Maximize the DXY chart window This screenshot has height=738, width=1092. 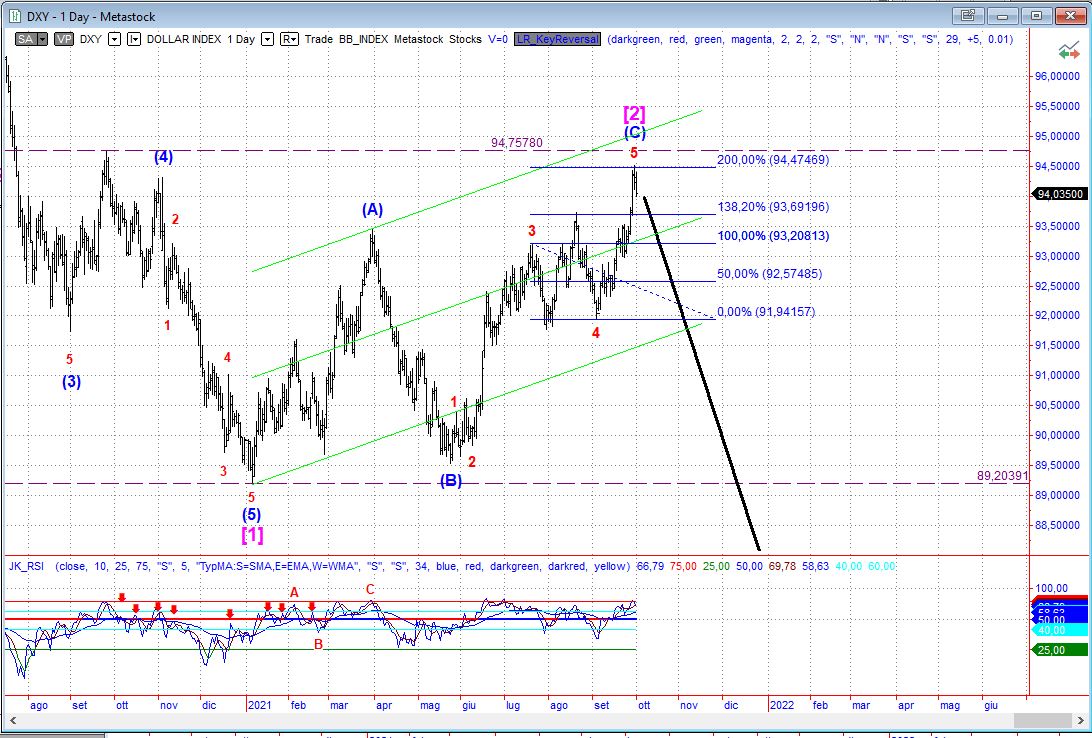[x=1037, y=15]
